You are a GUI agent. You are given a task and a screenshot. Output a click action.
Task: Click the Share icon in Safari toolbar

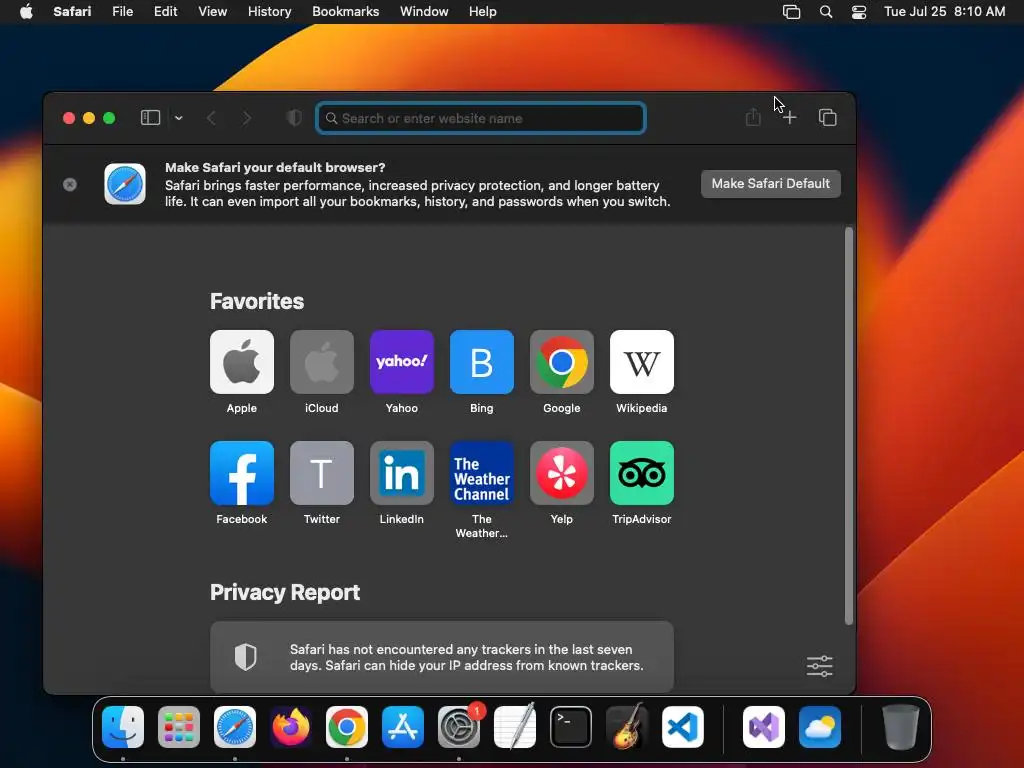pos(753,117)
